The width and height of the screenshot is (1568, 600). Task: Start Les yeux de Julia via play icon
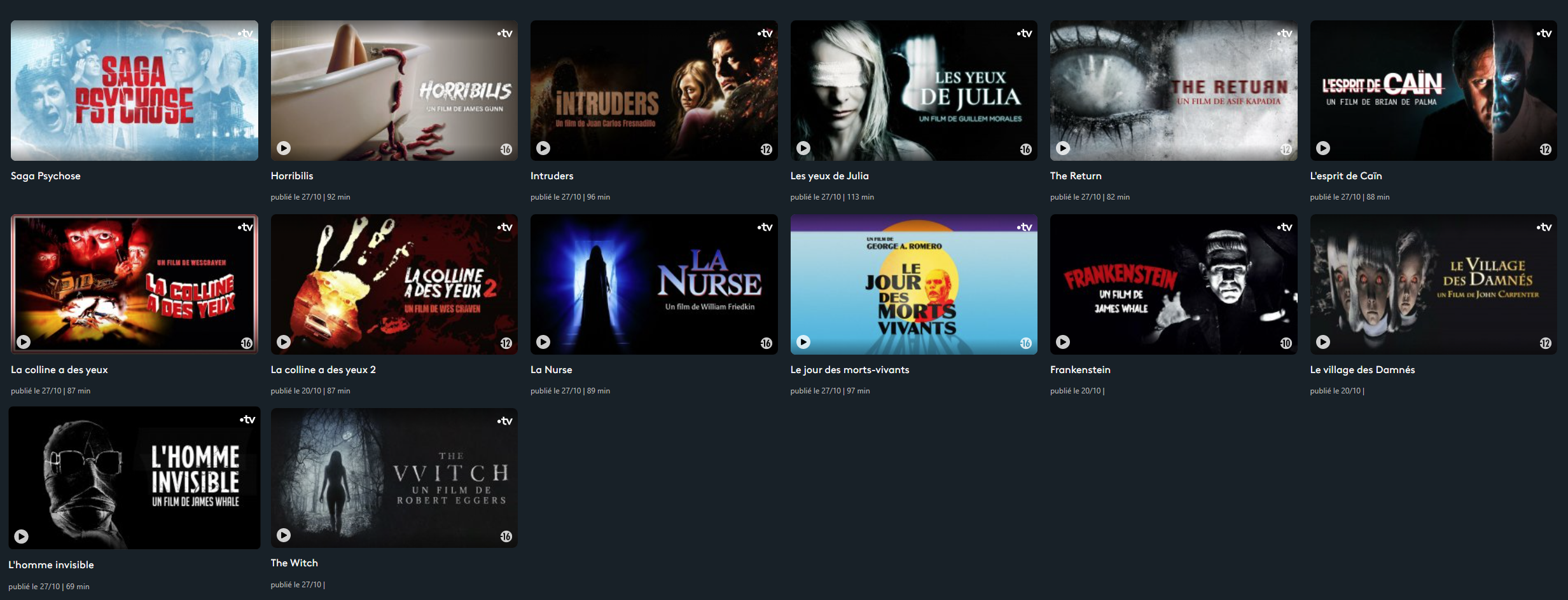coord(803,148)
